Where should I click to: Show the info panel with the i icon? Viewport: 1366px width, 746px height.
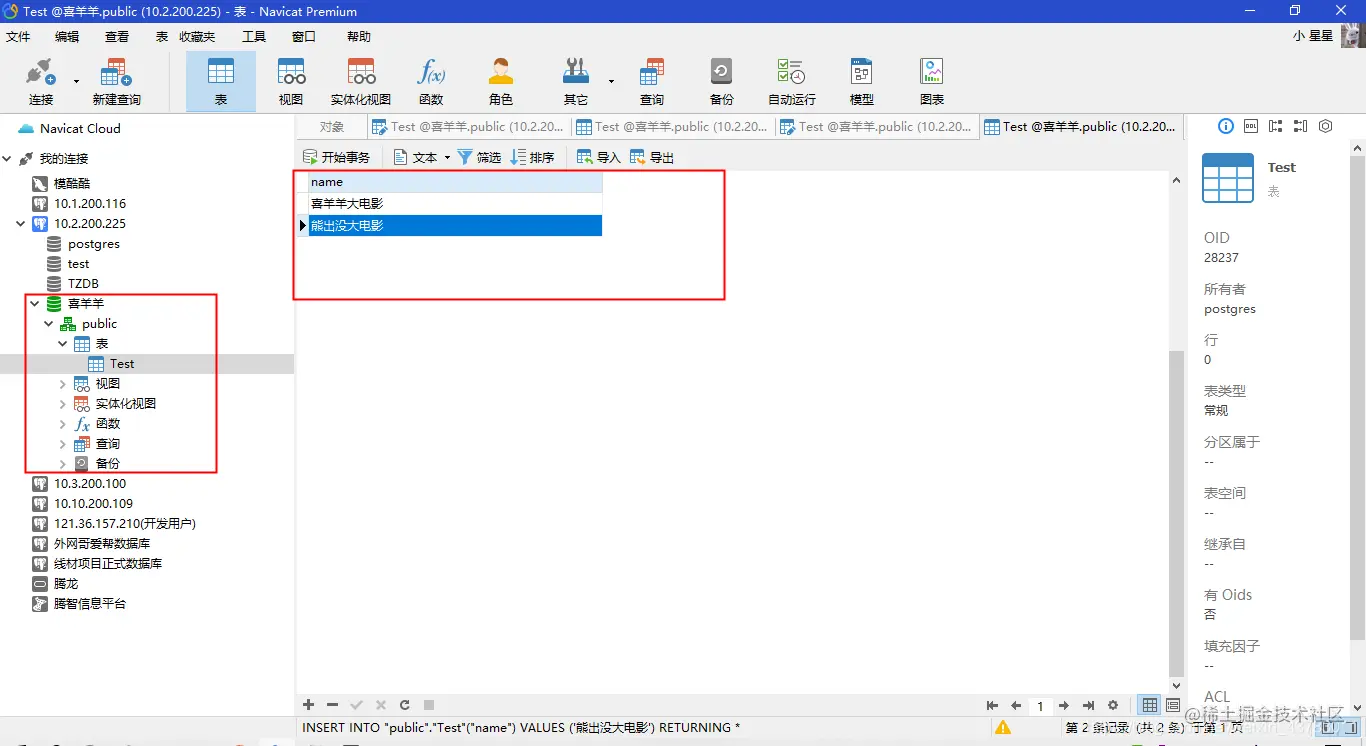point(1226,126)
